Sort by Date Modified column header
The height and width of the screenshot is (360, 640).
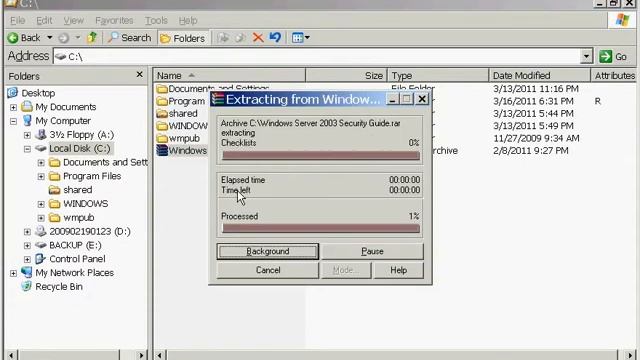(x=540, y=76)
